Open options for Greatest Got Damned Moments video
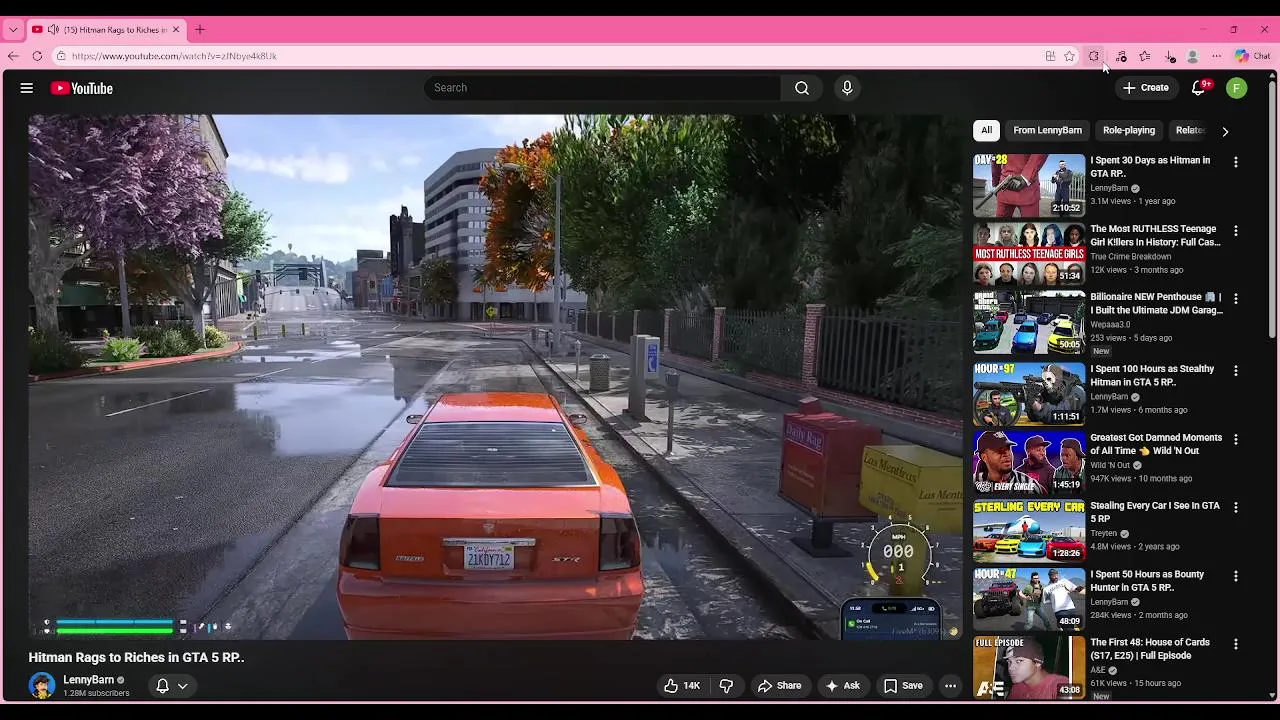This screenshot has width=1280, height=720. coord(1236,439)
